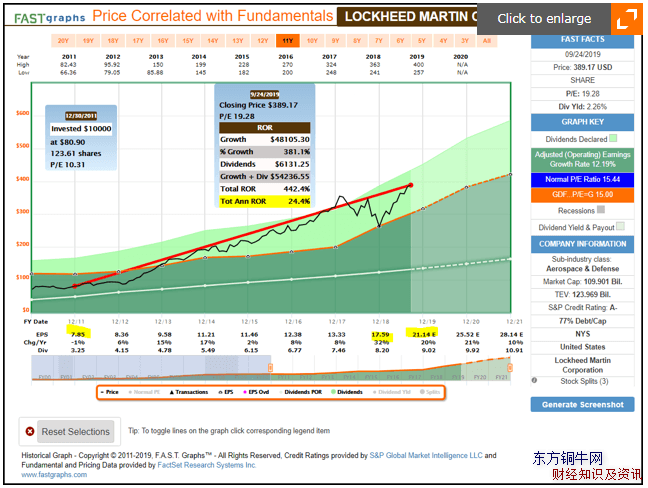648x488 pixels.
Task: Click the highlighted EPS value 7.85
Action: 78,334
